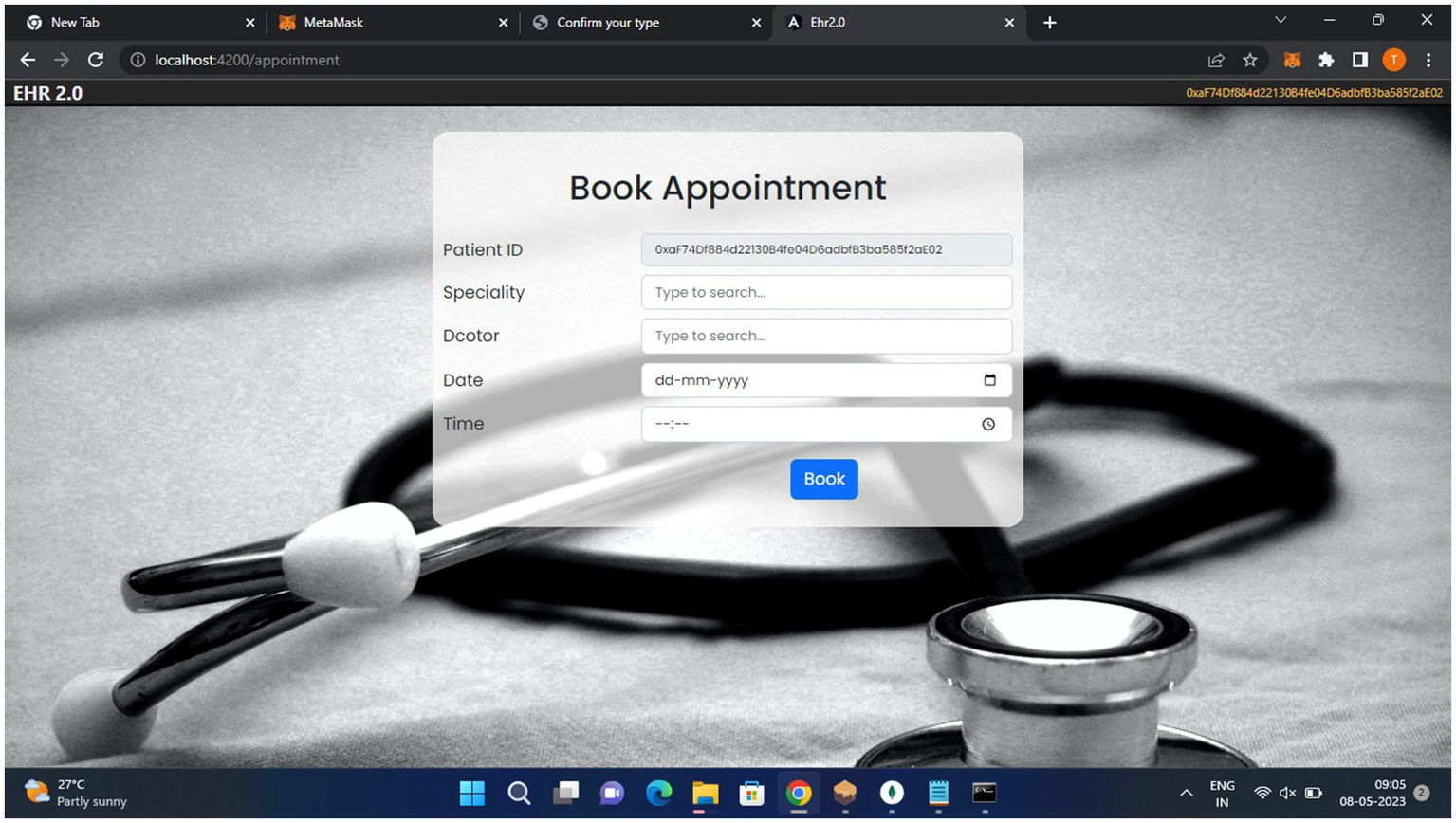Reload the appointment page

tap(96, 60)
